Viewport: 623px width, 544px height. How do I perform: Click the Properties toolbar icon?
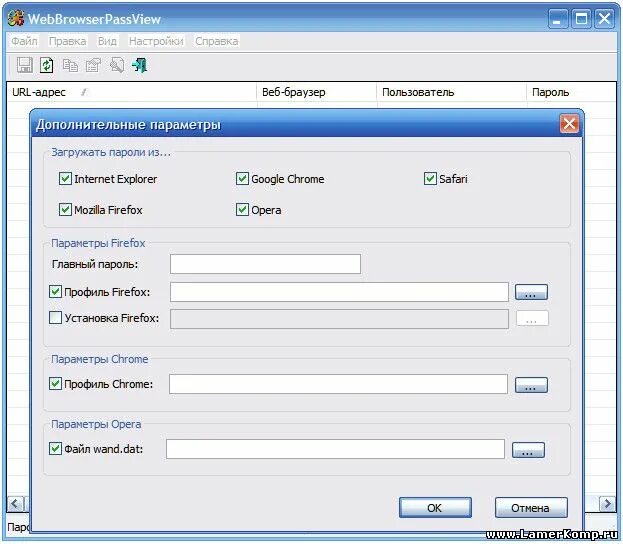click(93, 65)
